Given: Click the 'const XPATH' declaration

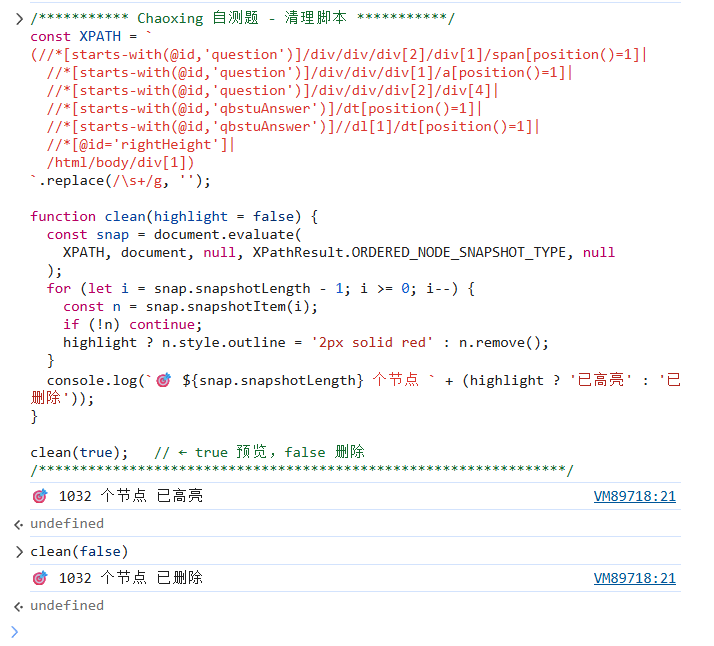Looking at the screenshot, I should coord(82,36).
